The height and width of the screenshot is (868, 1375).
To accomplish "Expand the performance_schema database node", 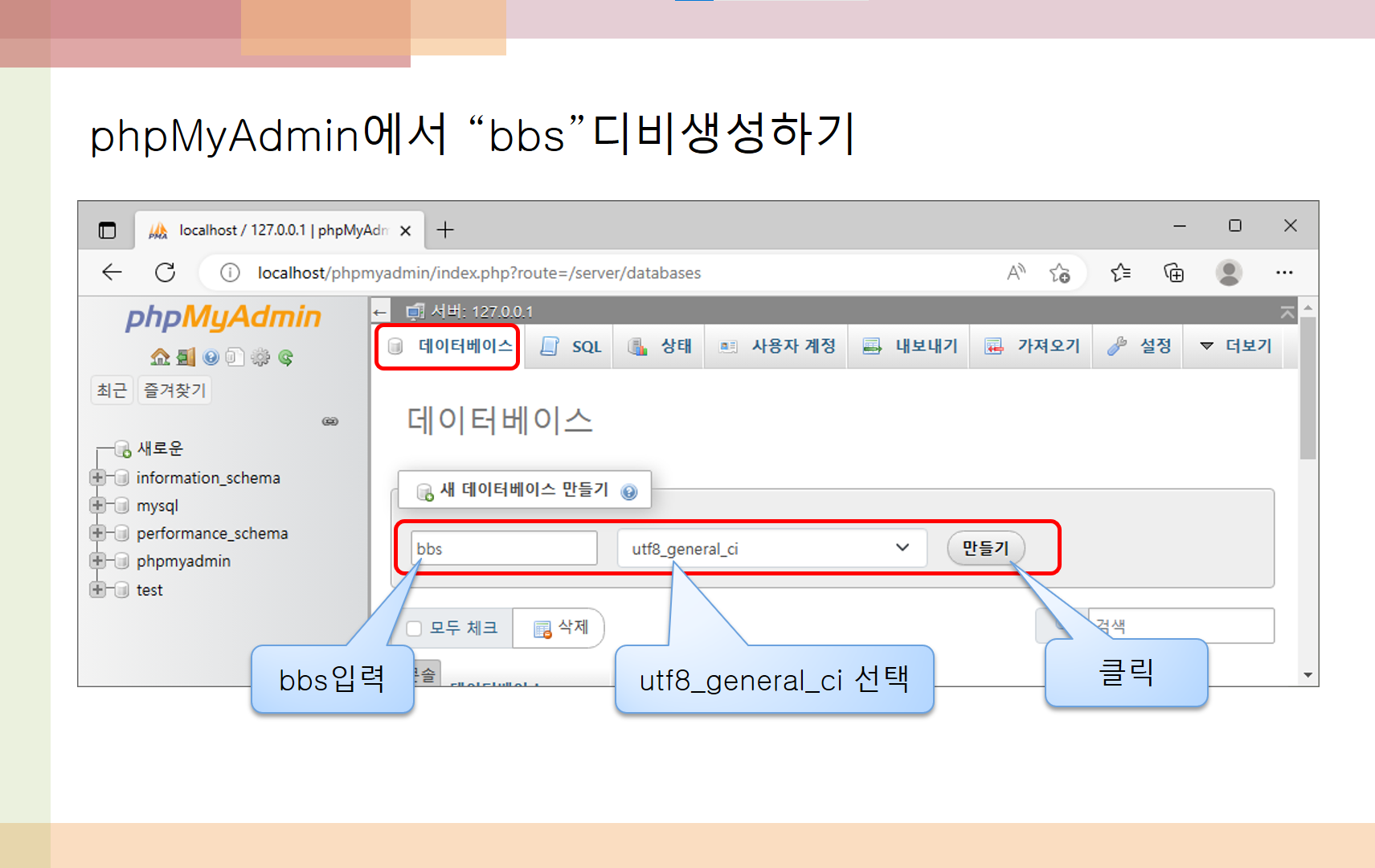I will tap(98, 533).
